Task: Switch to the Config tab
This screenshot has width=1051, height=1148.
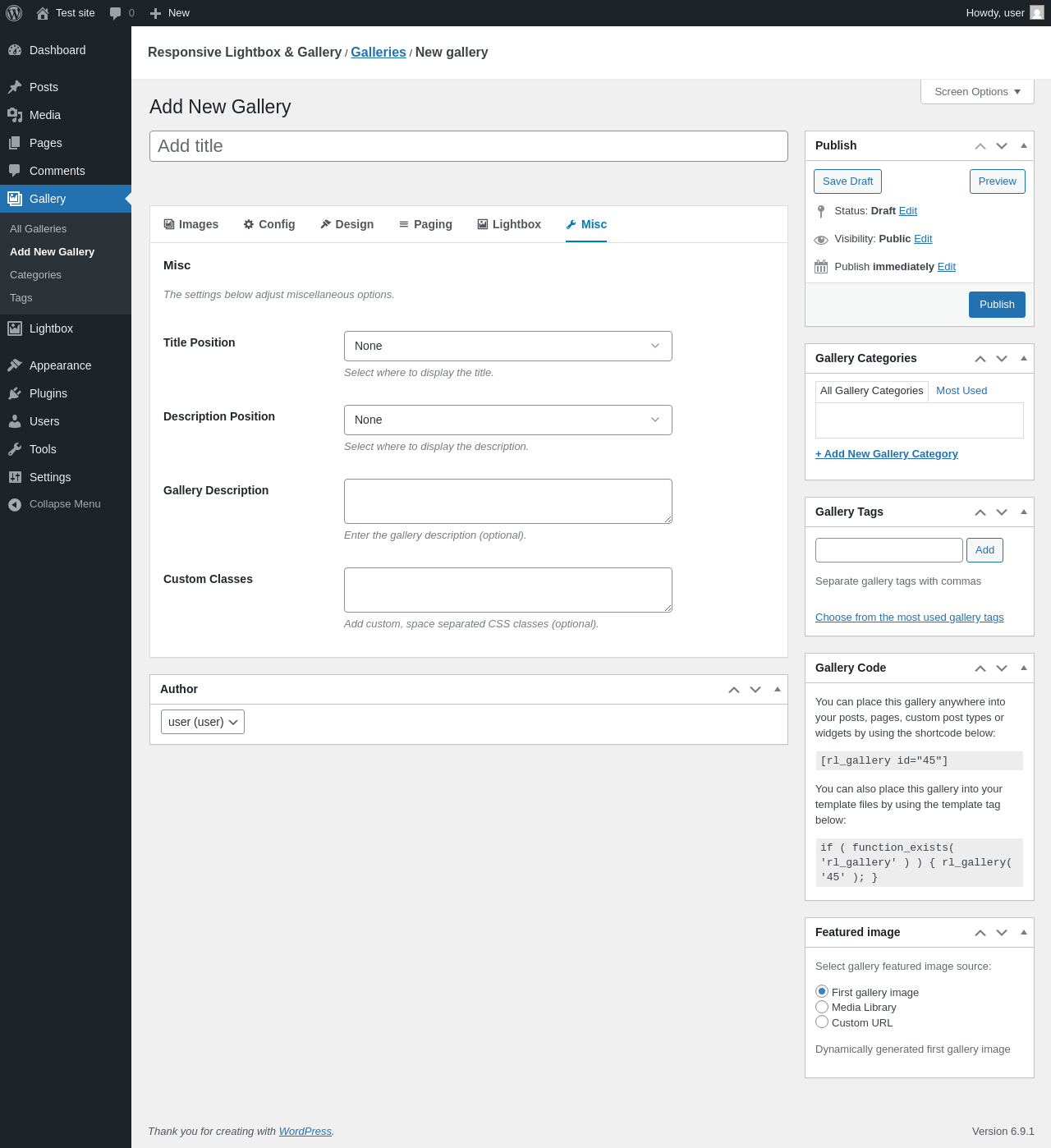Action: click(269, 224)
